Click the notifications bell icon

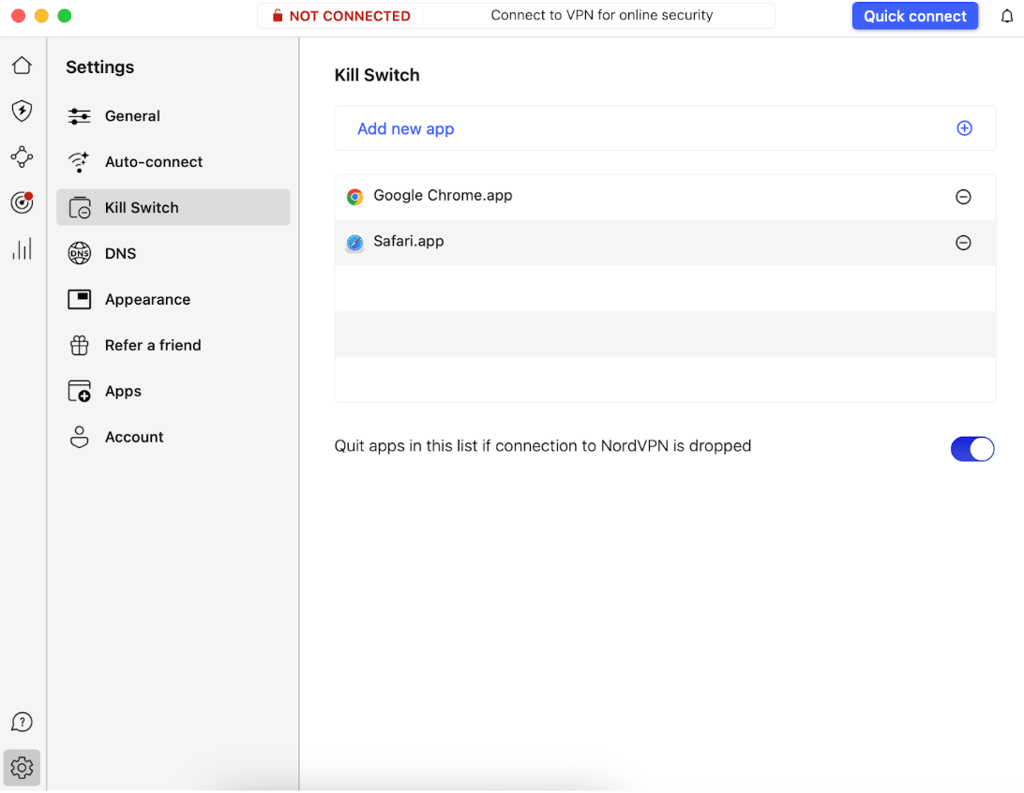pyautogui.click(x=1007, y=16)
